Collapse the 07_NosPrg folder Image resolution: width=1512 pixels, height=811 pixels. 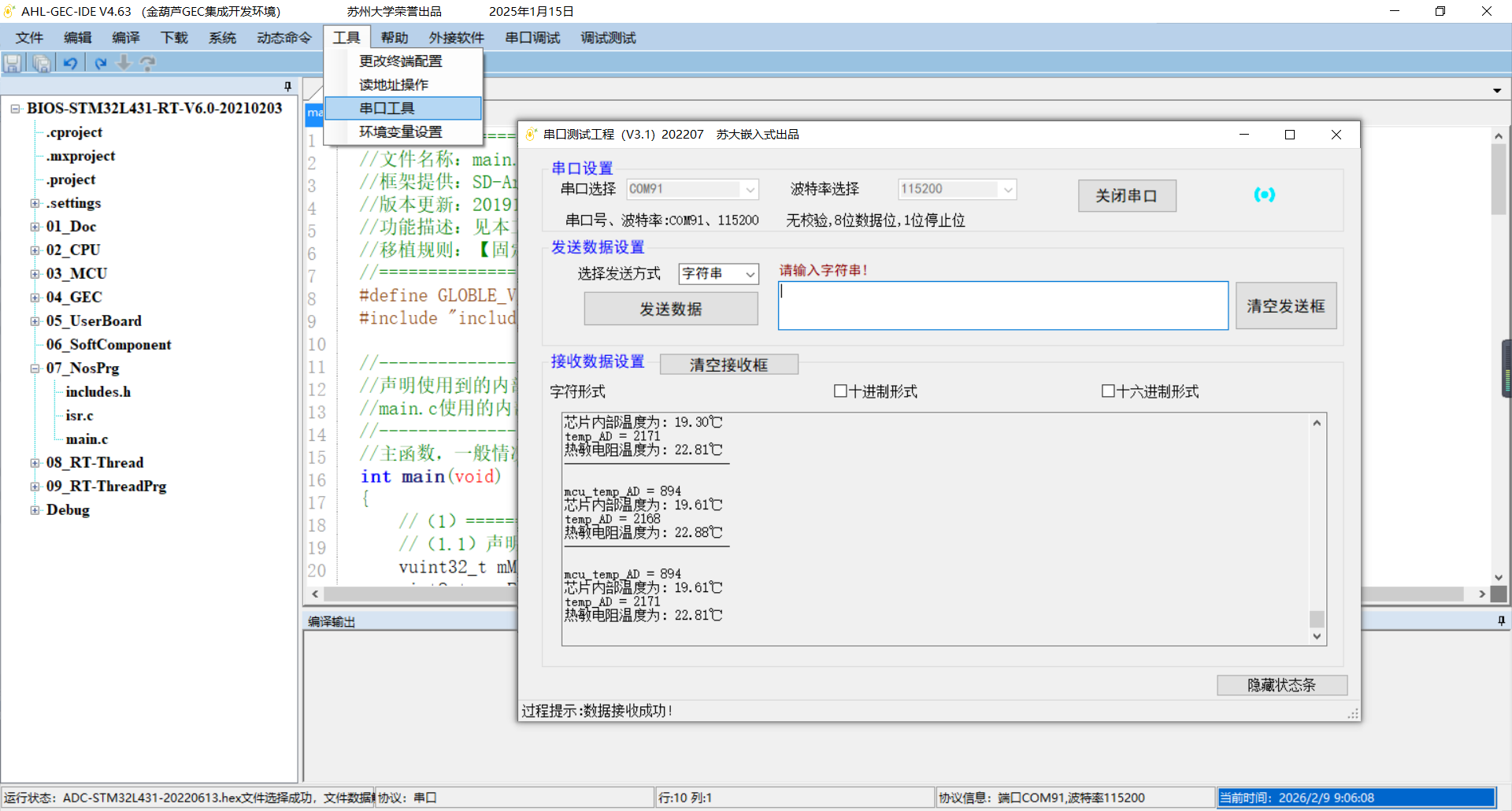pos(35,368)
